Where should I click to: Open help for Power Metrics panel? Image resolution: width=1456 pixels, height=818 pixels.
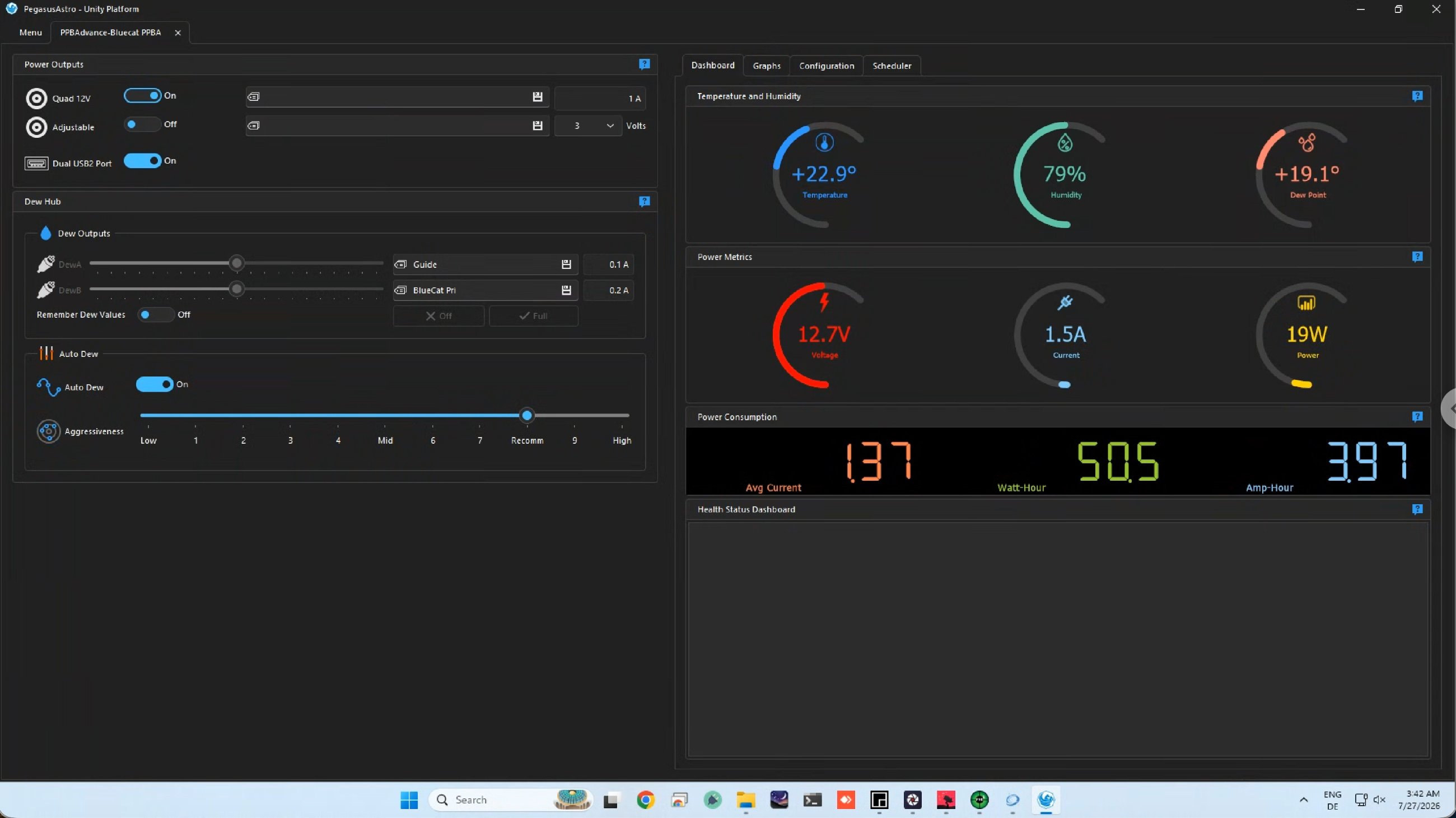tap(1417, 257)
